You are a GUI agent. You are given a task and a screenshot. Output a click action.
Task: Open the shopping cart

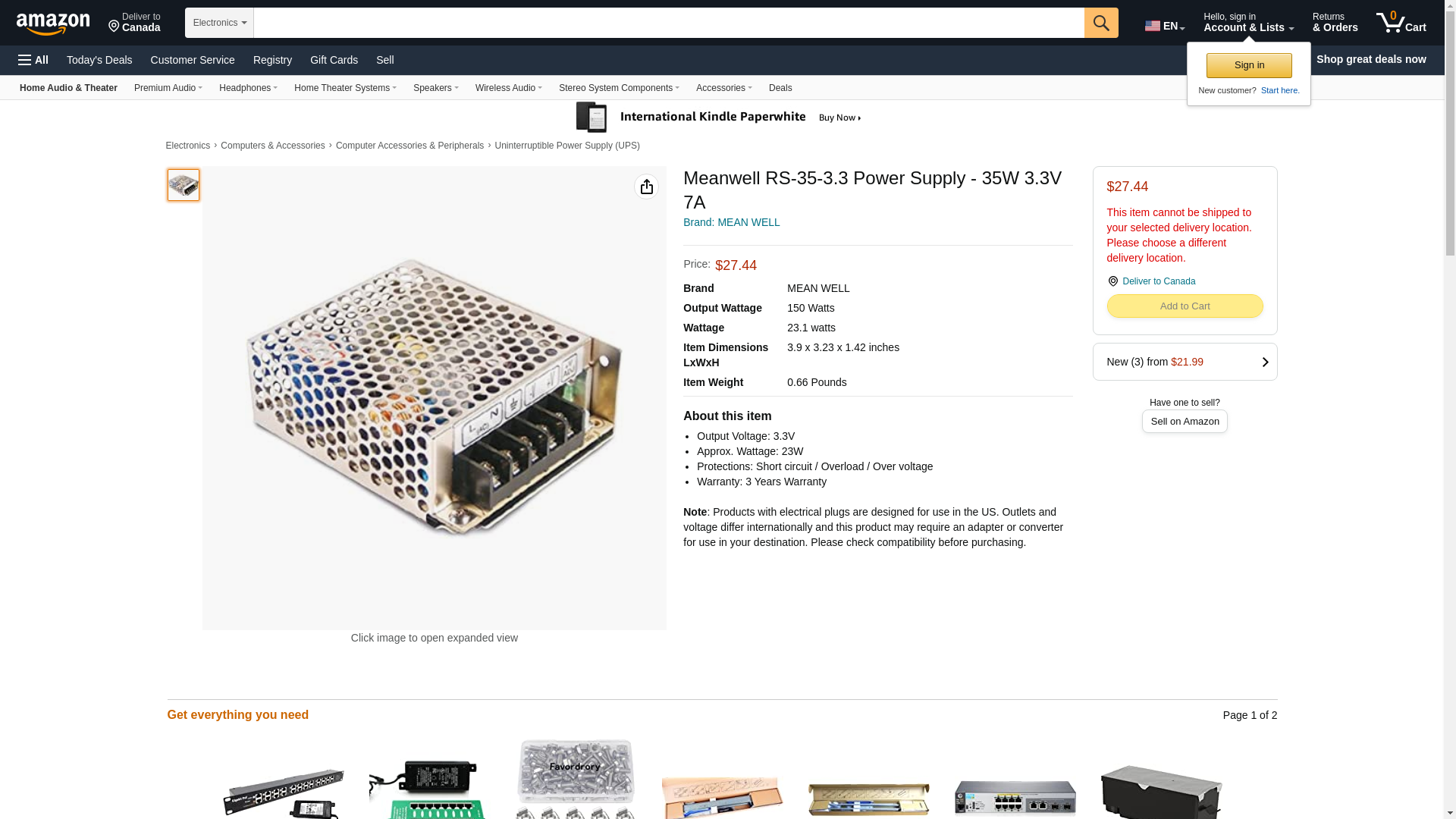pyautogui.click(x=1401, y=23)
